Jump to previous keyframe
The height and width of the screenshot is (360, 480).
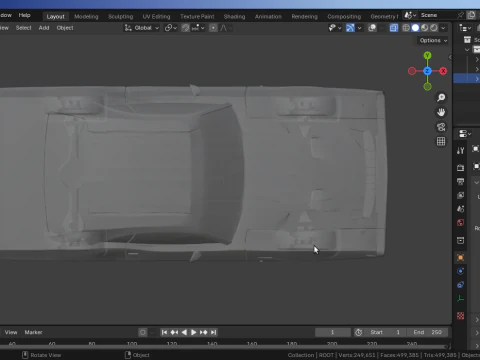click(x=174, y=332)
